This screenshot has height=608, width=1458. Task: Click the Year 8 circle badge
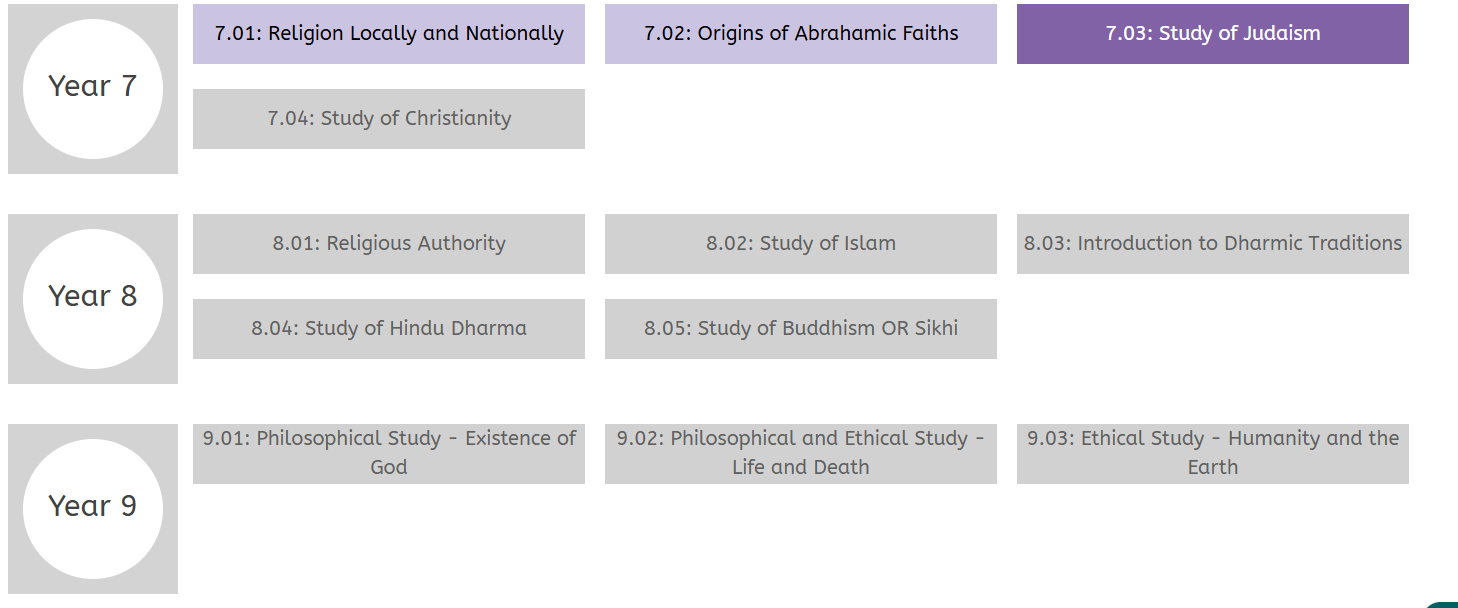coord(93,299)
